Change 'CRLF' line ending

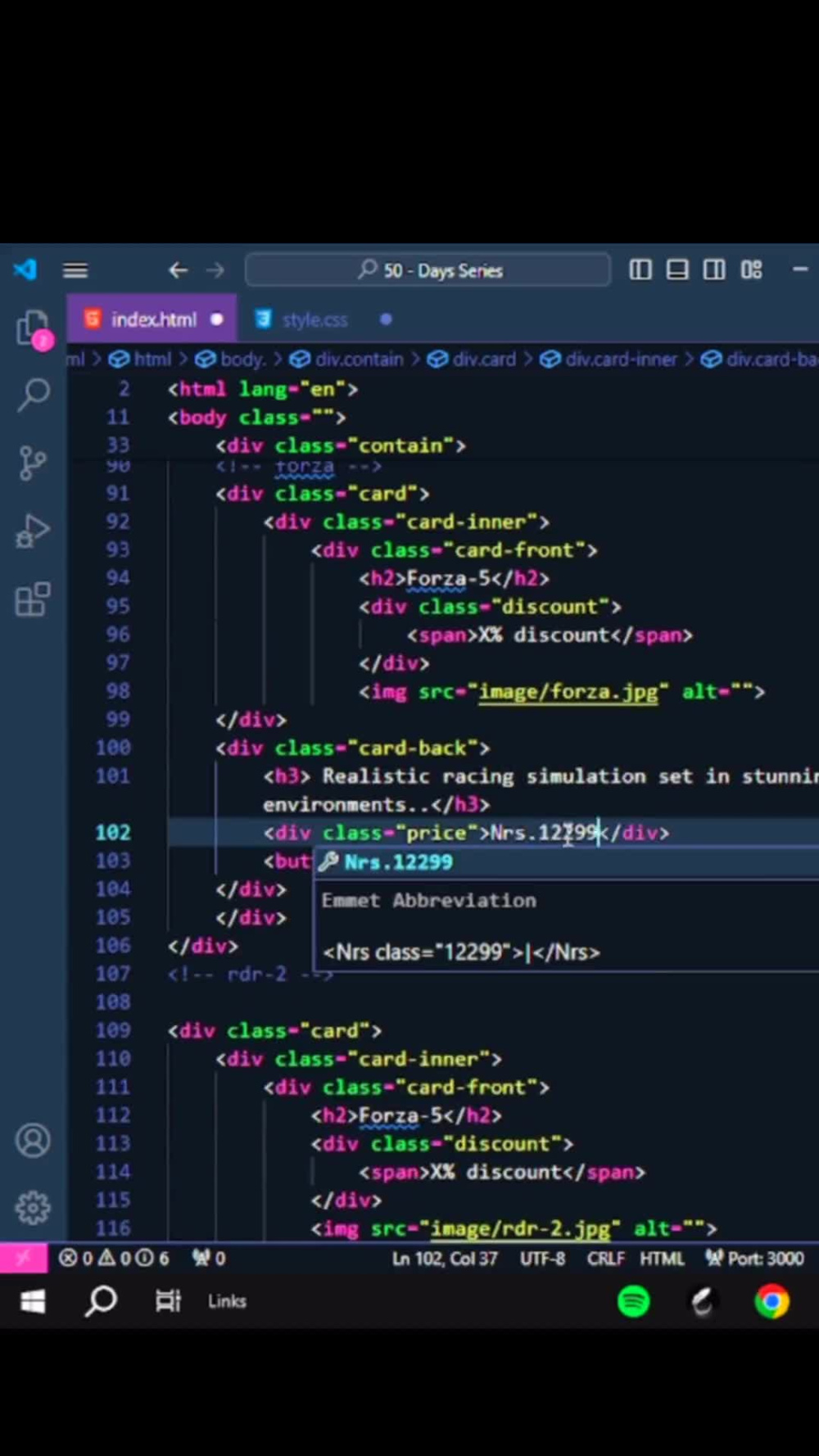pos(605,1259)
